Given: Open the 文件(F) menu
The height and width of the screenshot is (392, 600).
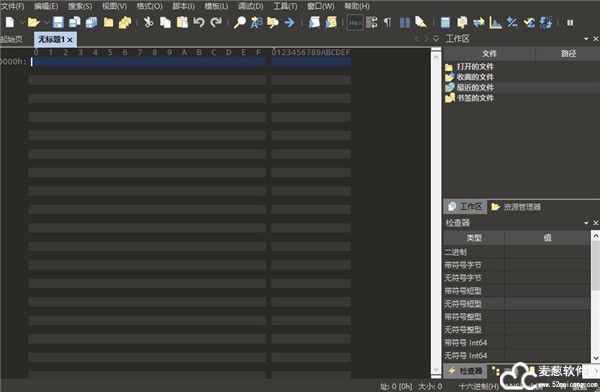Looking at the screenshot, I should pos(12,6).
